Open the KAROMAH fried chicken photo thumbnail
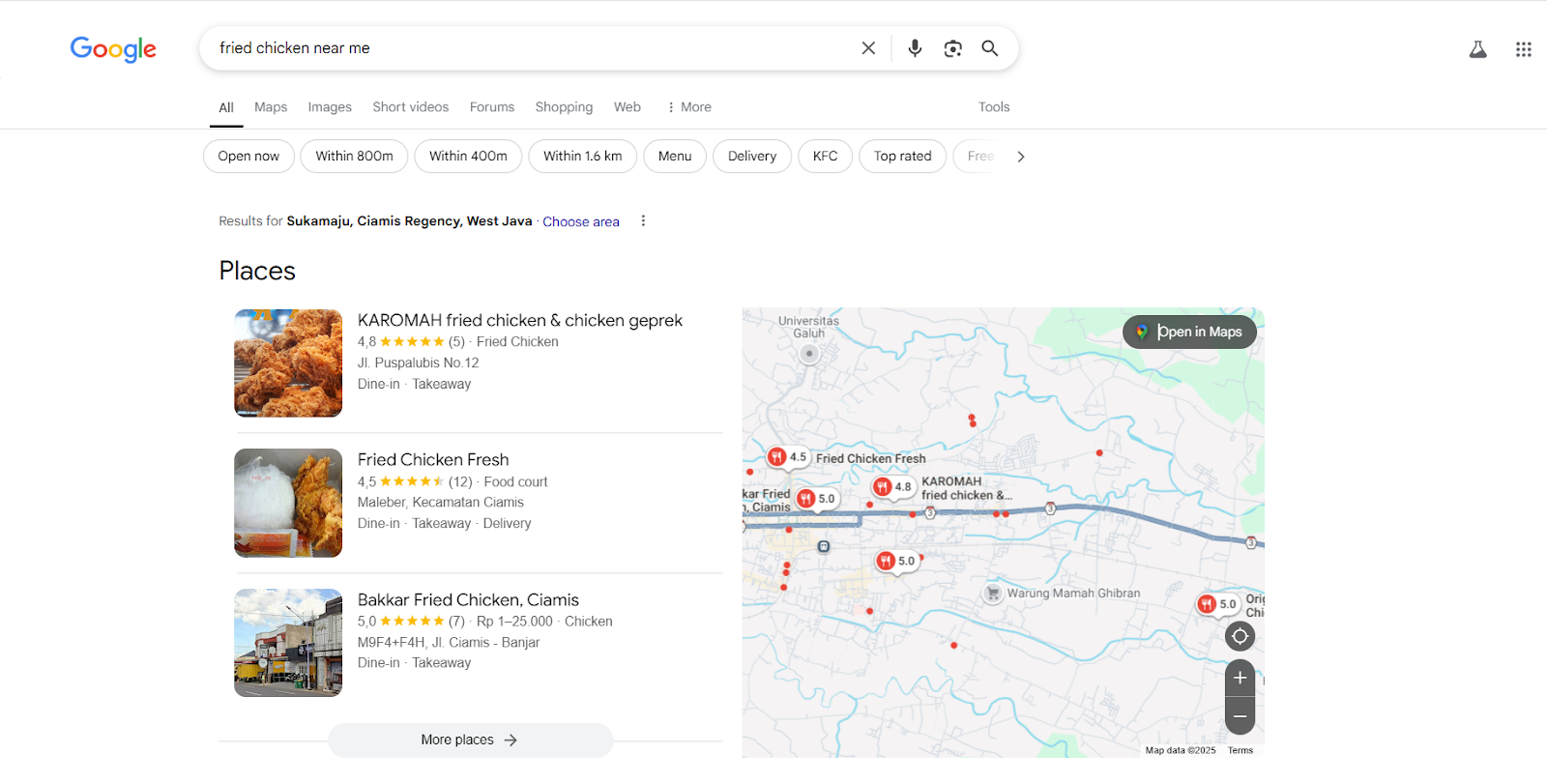Viewport: 1547px width, 784px height. 288,363
